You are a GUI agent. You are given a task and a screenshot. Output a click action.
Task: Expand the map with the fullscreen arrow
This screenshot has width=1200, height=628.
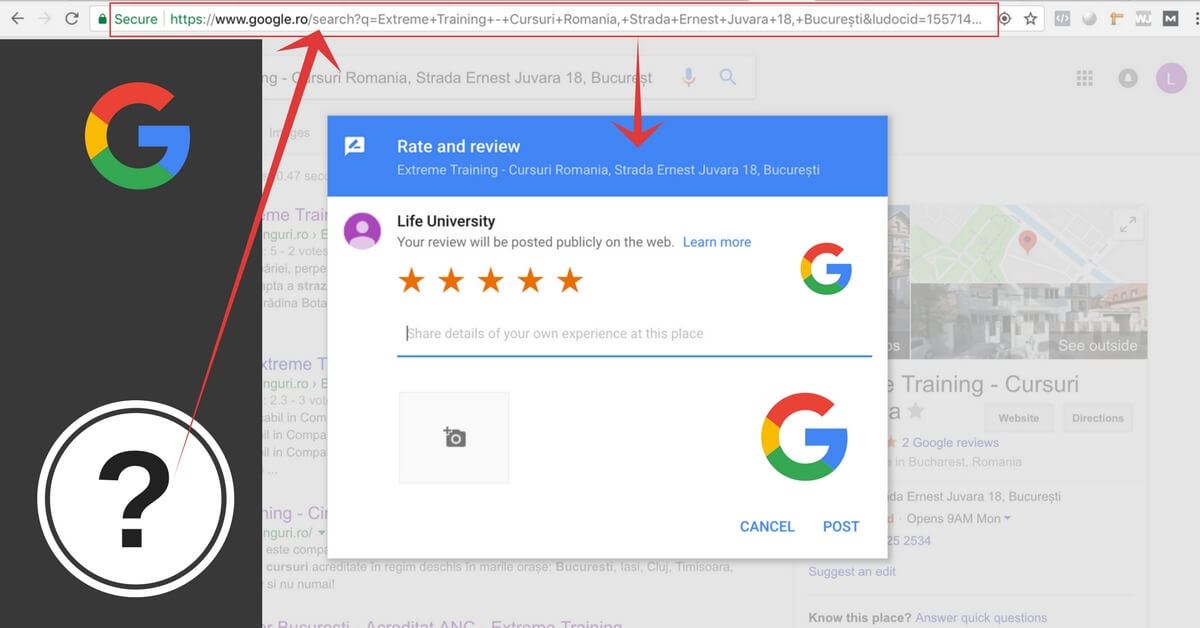(1129, 224)
